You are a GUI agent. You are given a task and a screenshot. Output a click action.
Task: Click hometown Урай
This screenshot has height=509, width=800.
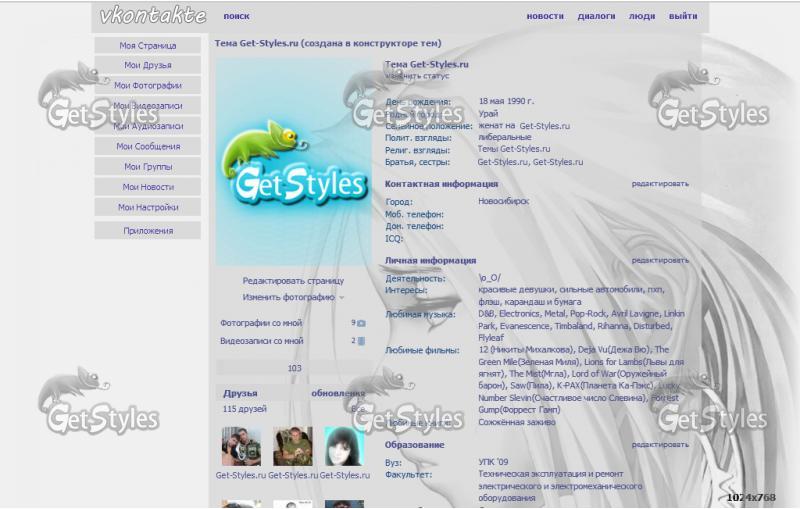click(x=488, y=114)
